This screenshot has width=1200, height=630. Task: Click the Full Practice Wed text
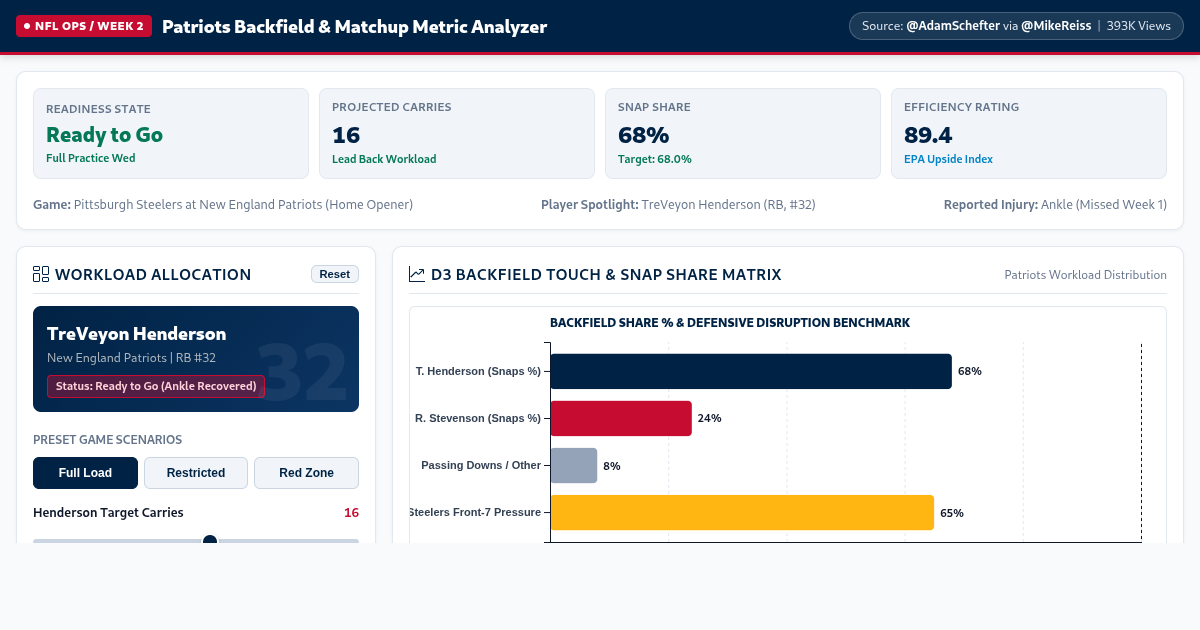[x=91, y=158]
